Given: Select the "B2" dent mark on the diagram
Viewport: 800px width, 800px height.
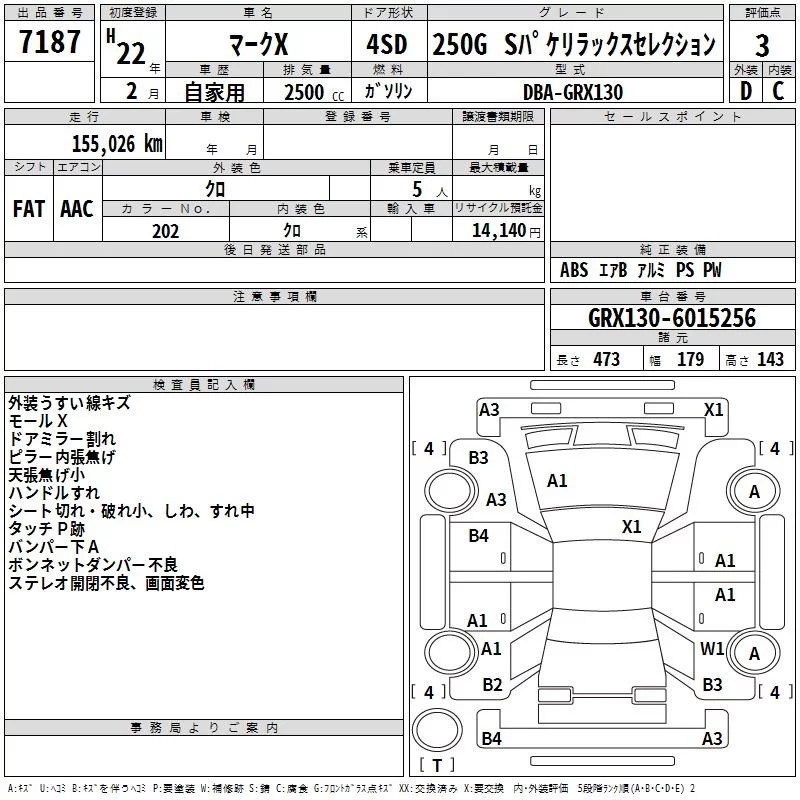Looking at the screenshot, I should [492, 685].
